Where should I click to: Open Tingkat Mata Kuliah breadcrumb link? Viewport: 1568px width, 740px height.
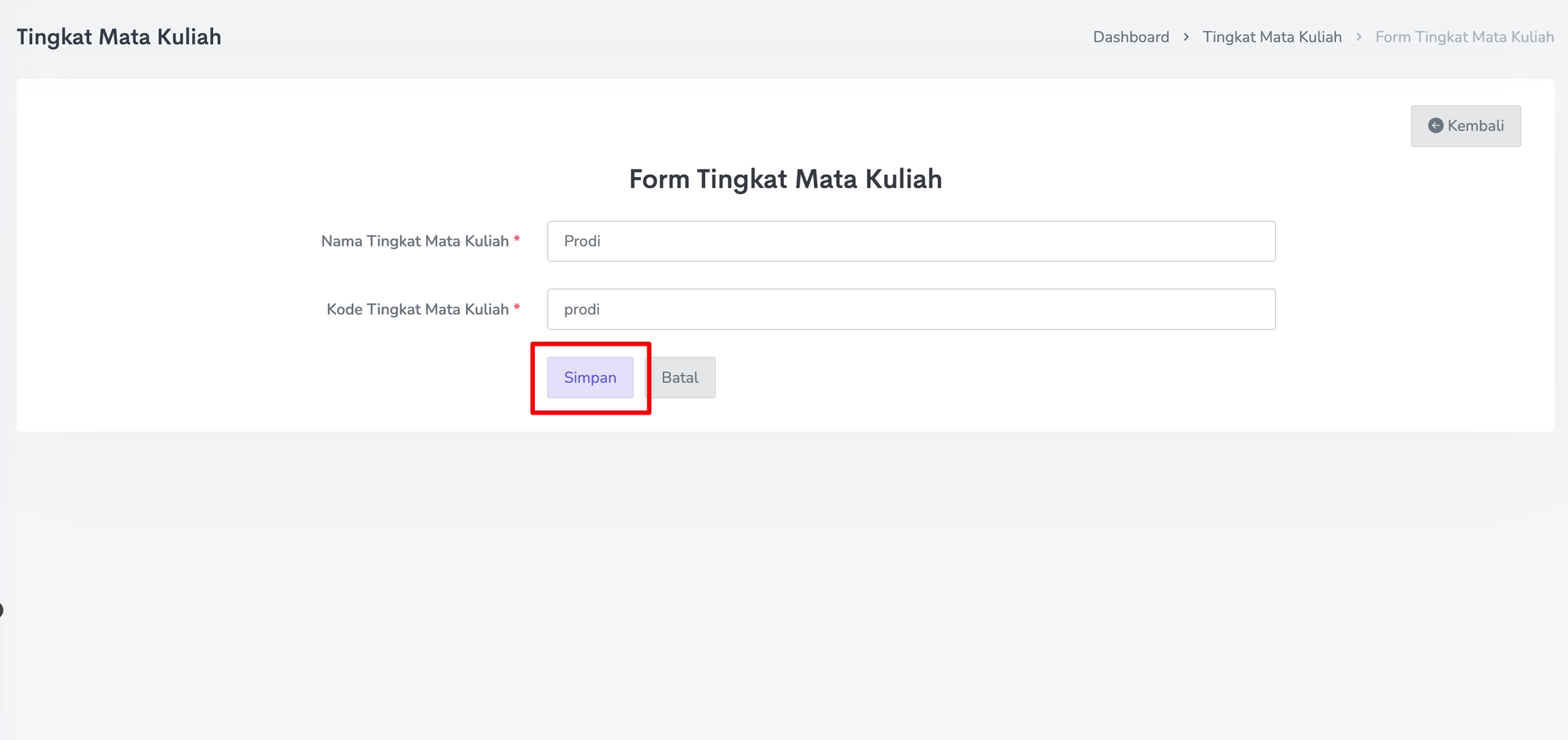coord(1272,37)
